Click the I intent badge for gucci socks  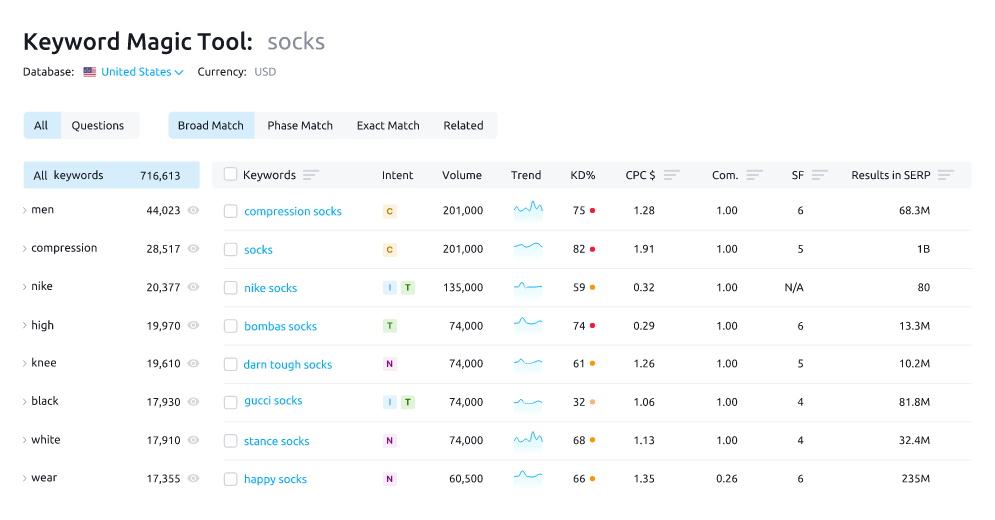390,402
